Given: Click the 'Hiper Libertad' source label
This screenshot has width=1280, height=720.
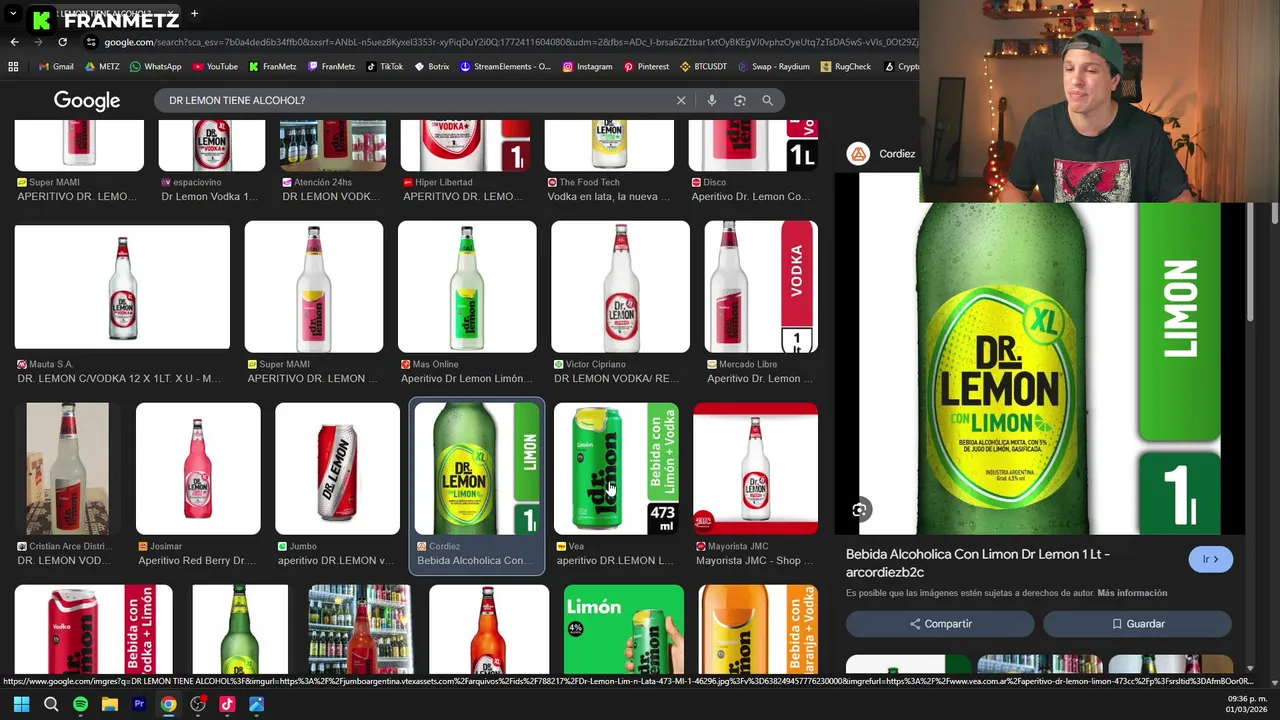Looking at the screenshot, I should click(x=444, y=182).
